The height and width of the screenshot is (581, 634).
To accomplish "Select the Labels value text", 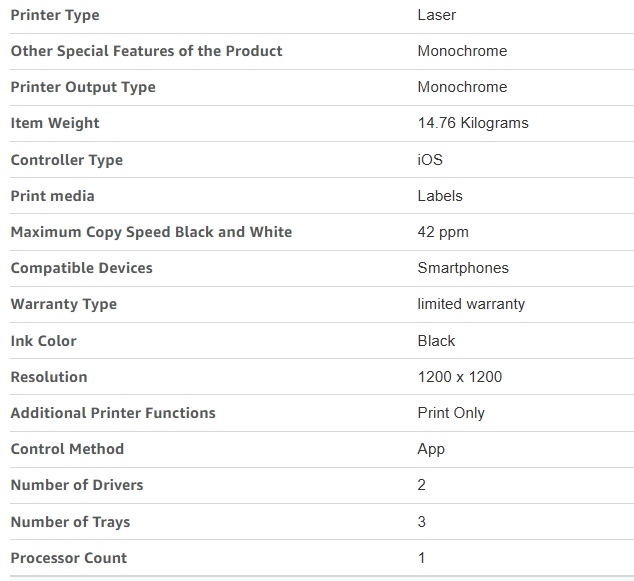I will 440,196.
